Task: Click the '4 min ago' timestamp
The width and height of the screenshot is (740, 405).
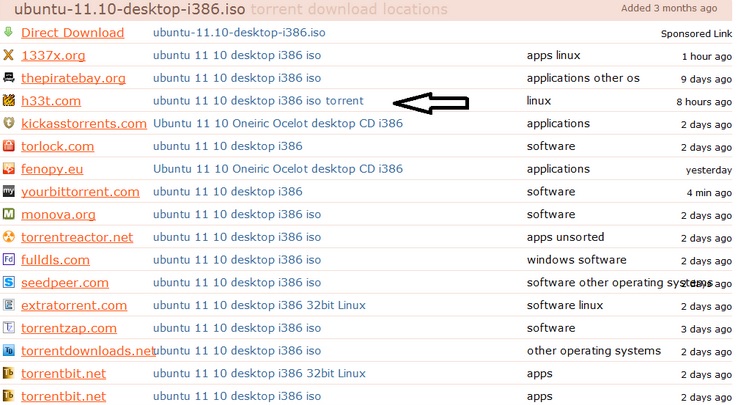Action: 709,193
